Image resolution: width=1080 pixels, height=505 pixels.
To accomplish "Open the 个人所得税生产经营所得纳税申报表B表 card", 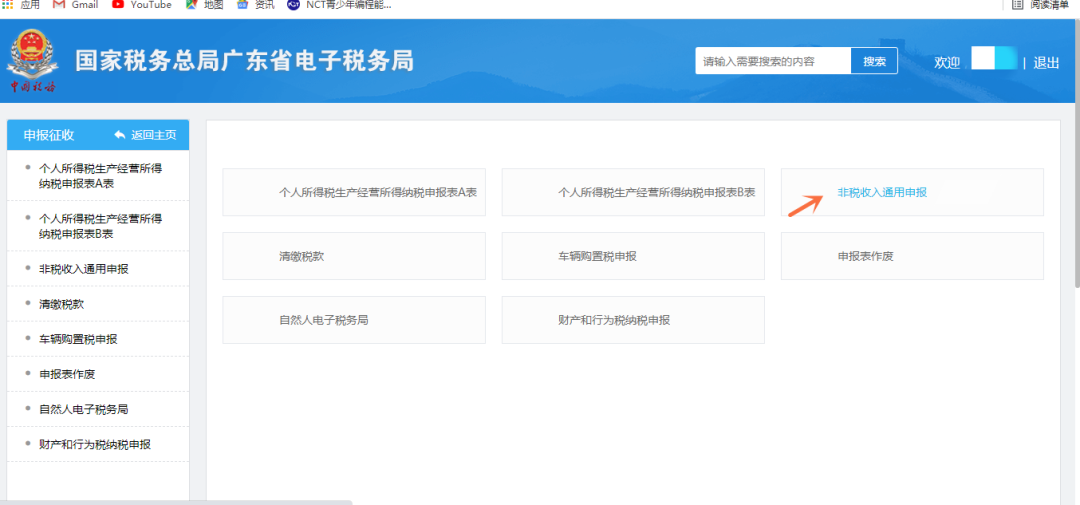I will point(633,192).
